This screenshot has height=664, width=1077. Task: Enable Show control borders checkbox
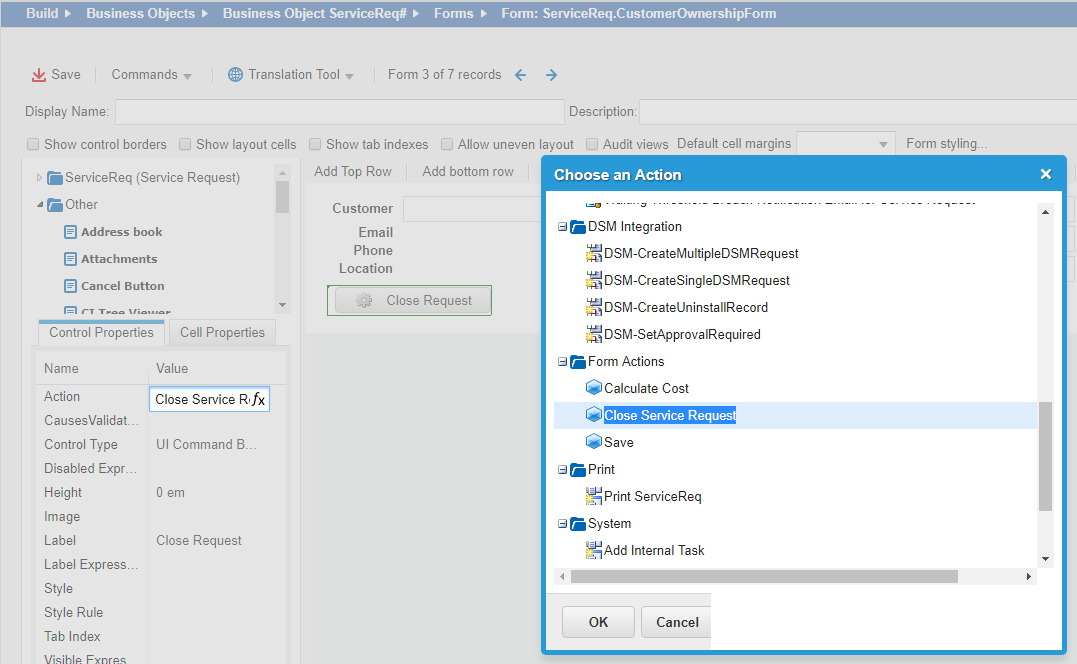(33, 144)
